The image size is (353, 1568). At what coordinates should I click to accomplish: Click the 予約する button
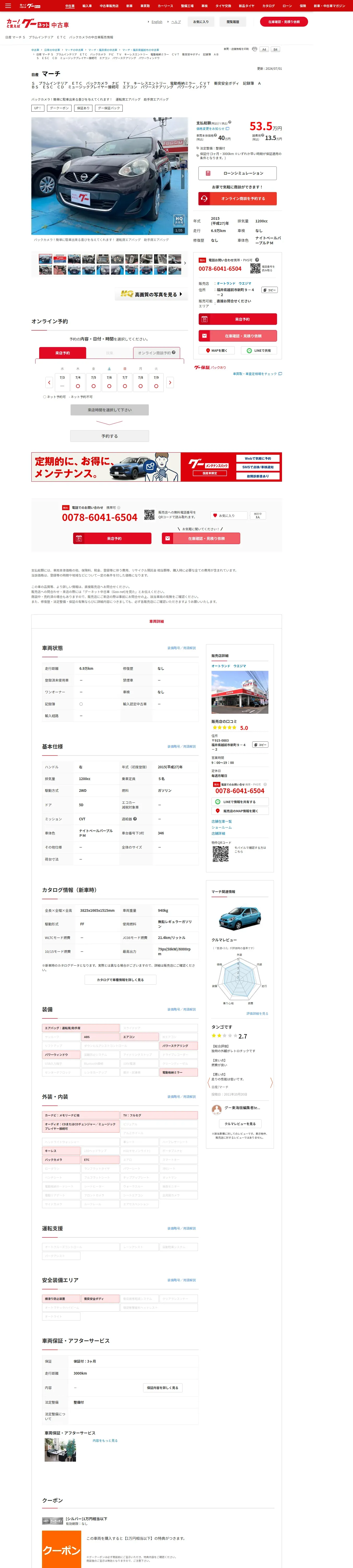pyautogui.click(x=110, y=436)
